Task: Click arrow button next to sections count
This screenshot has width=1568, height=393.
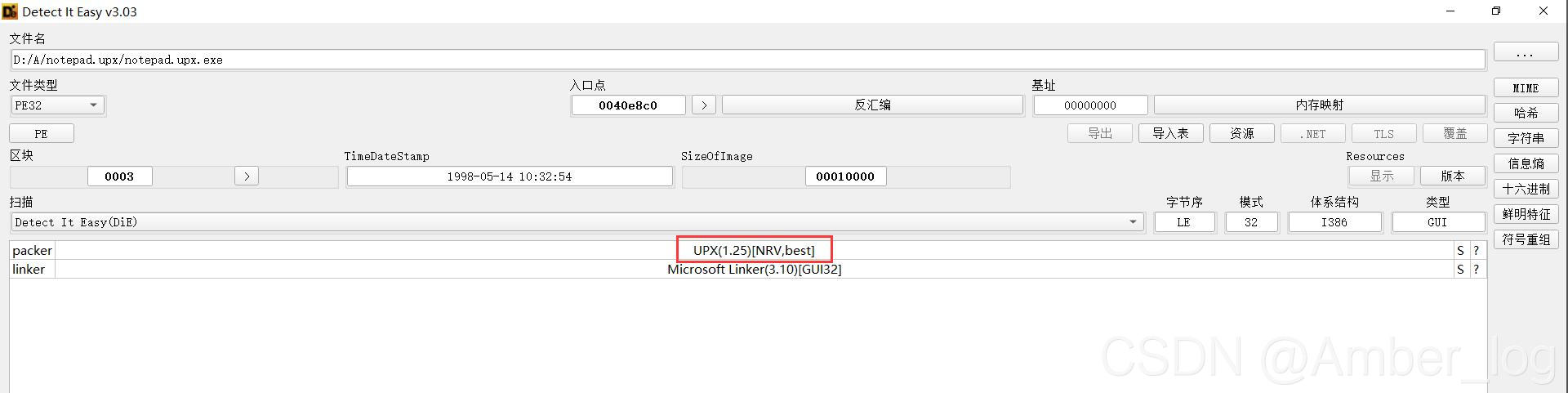Action: [247, 176]
